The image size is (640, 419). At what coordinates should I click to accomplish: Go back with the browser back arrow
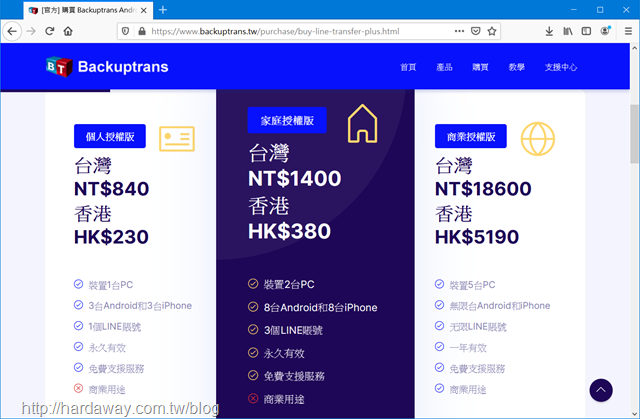point(12,31)
